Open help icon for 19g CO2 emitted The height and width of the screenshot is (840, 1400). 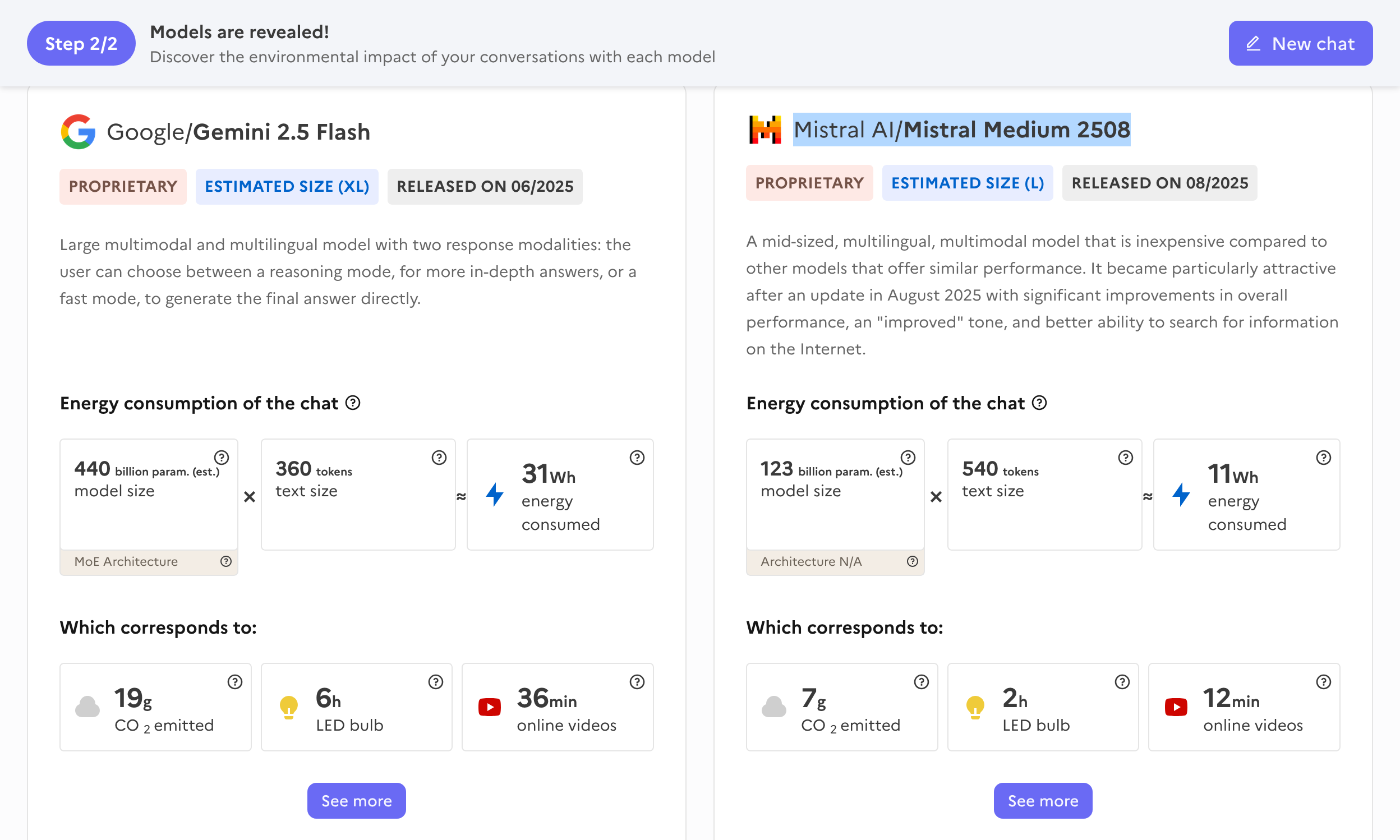click(235, 681)
